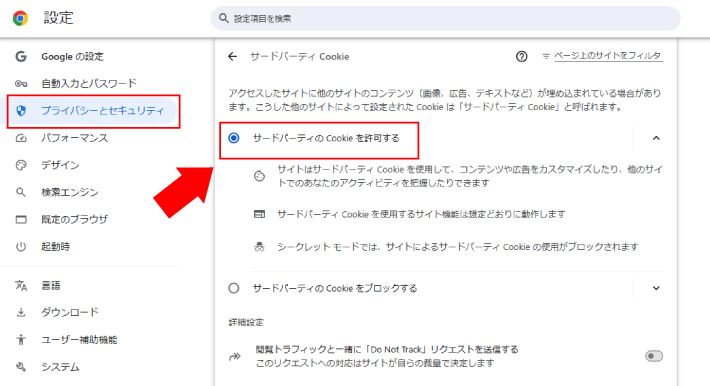The width and height of the screenshot is (710, 386).
Task: Click the search magnifier icon in settings search
Action: pos(223,18)
